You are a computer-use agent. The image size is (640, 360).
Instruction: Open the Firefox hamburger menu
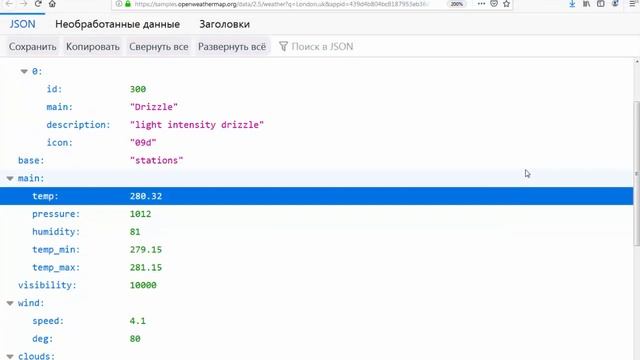[632, 4]
